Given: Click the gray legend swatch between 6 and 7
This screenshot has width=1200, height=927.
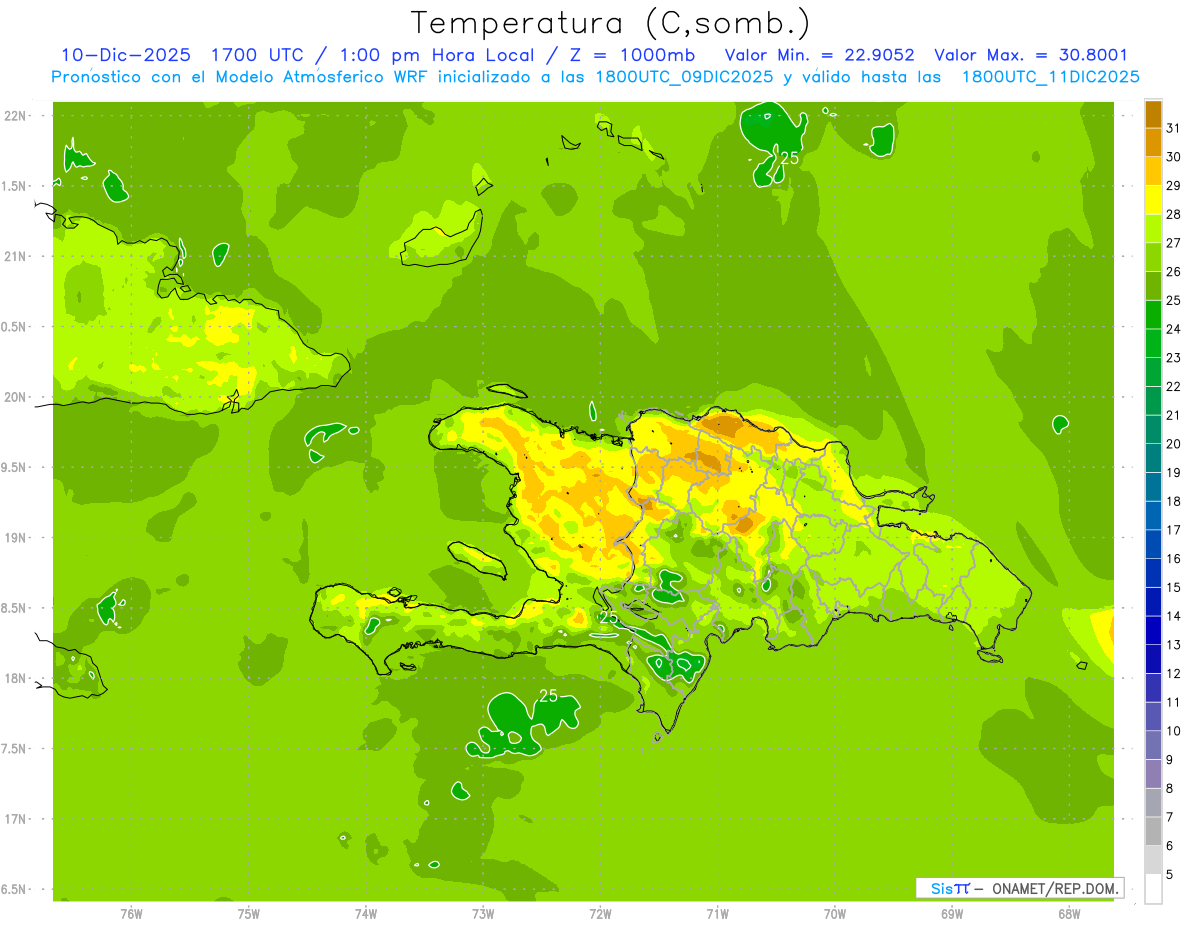Looking at the screenshot, I should pos(1153,831).
